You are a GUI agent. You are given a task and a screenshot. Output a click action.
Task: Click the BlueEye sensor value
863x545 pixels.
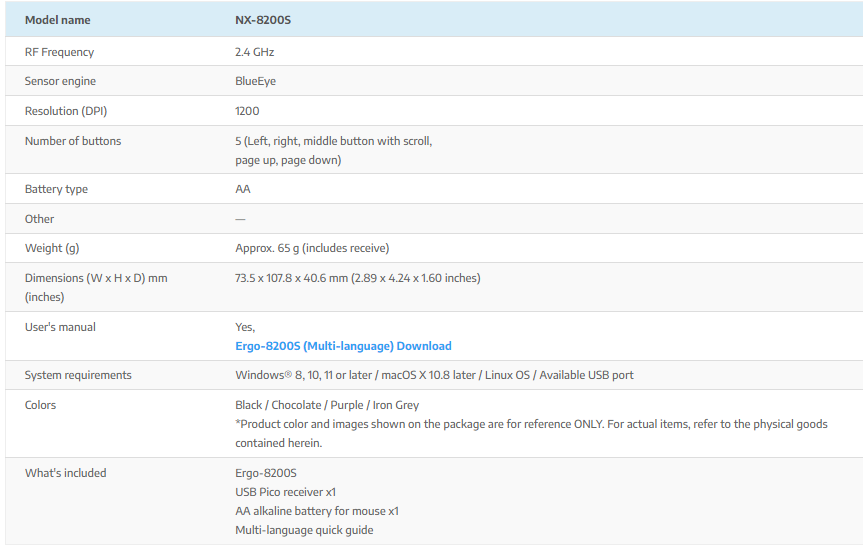click(255, 81)
